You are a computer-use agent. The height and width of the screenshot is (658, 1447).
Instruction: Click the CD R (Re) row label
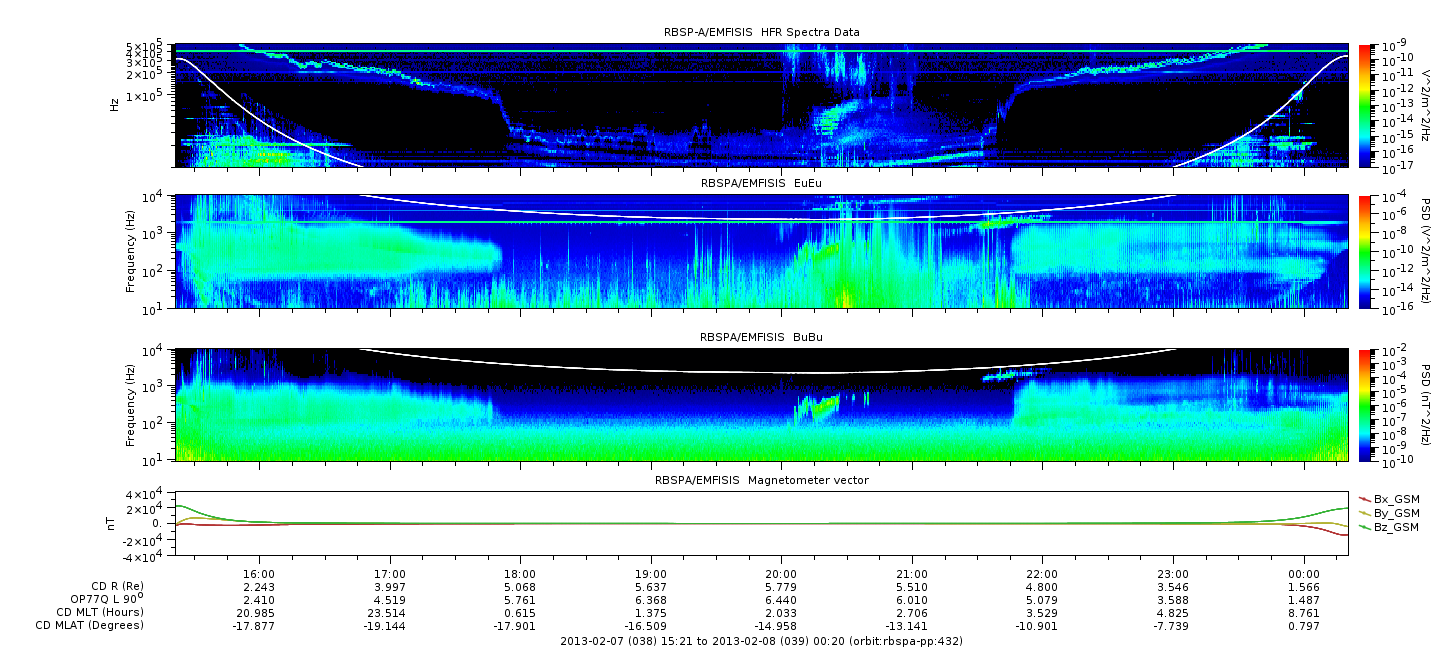[116, 588]
